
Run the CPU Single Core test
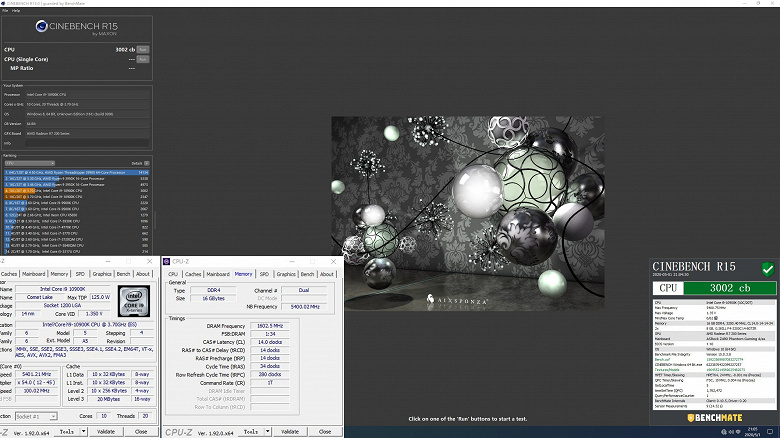[x=143, y=58]
